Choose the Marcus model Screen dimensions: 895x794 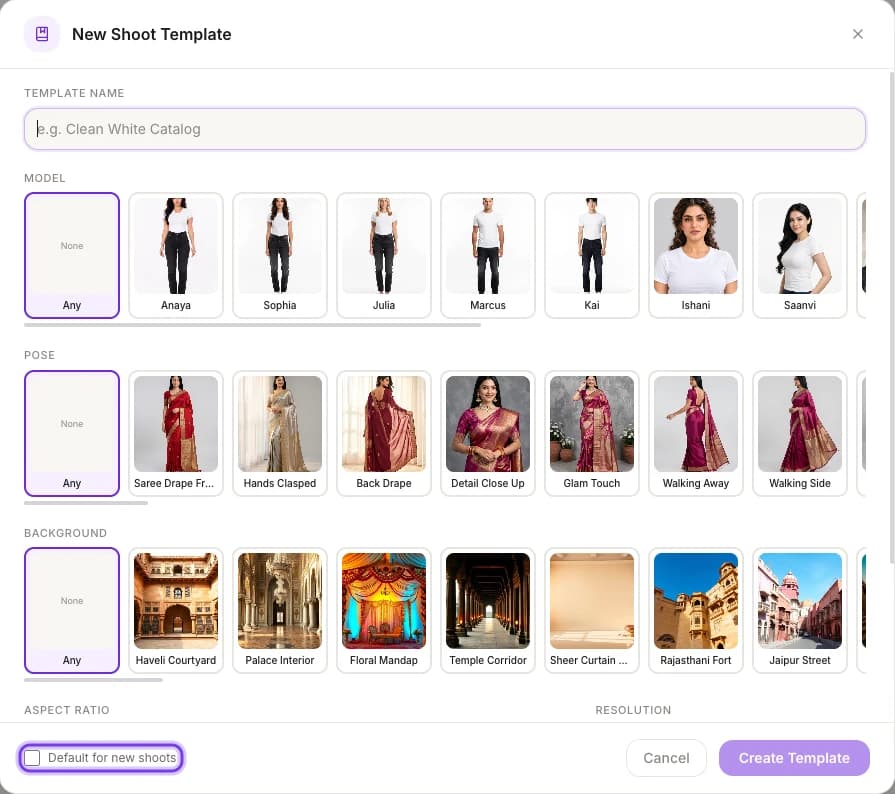488,255
